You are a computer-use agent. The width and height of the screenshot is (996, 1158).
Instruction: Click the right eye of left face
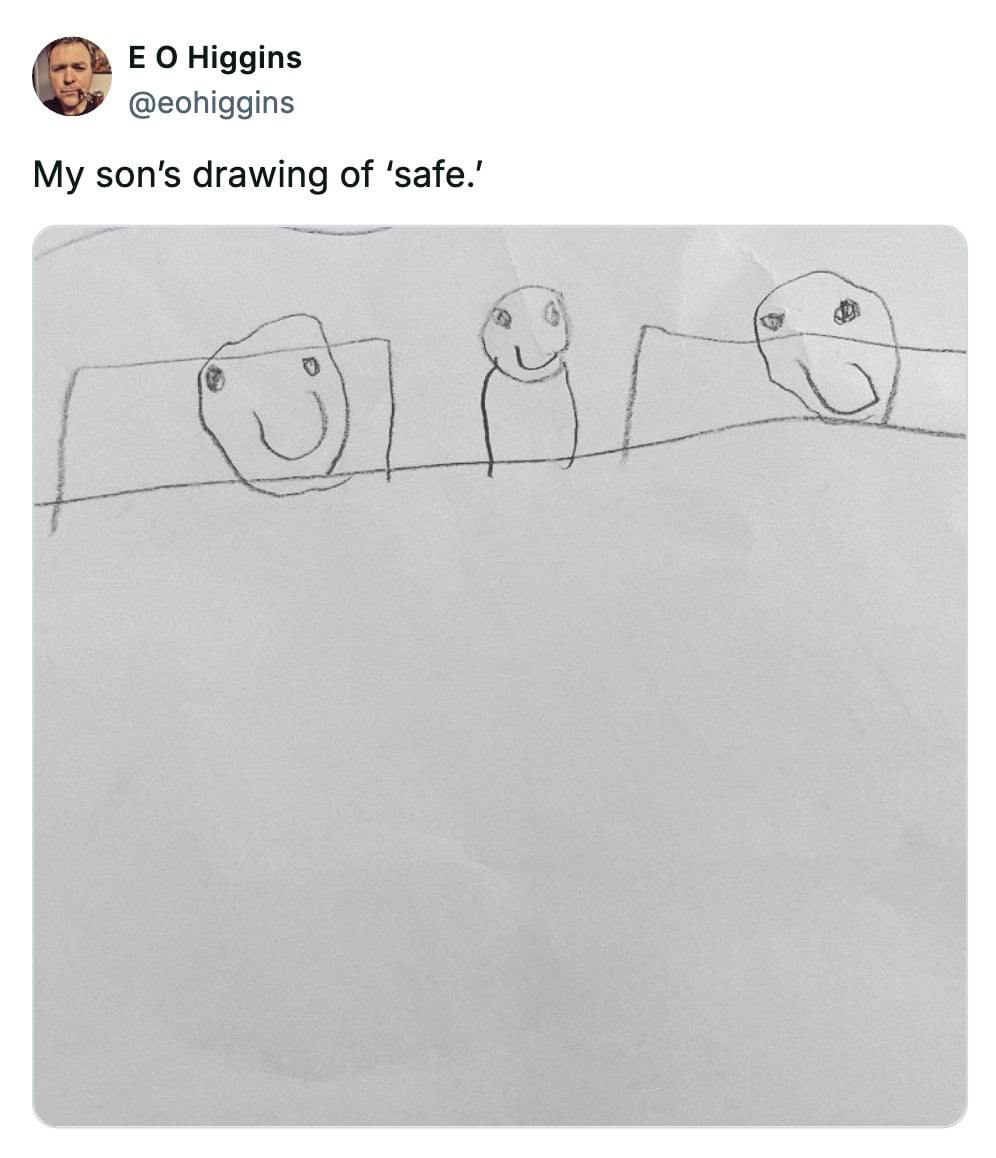point(311,366)
